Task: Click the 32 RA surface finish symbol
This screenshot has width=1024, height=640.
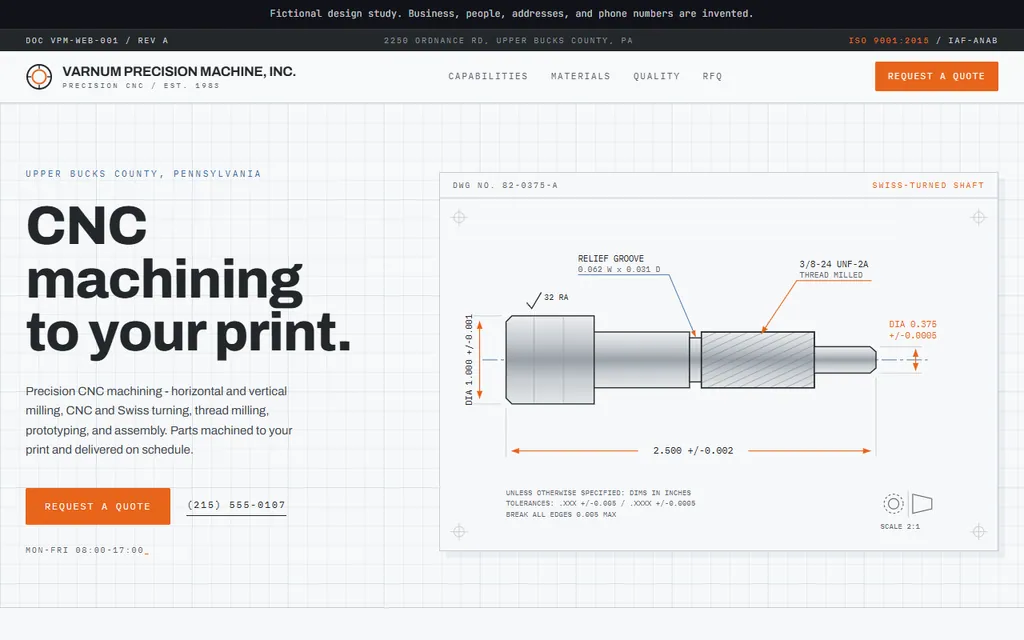Action: tap(547, 300)
